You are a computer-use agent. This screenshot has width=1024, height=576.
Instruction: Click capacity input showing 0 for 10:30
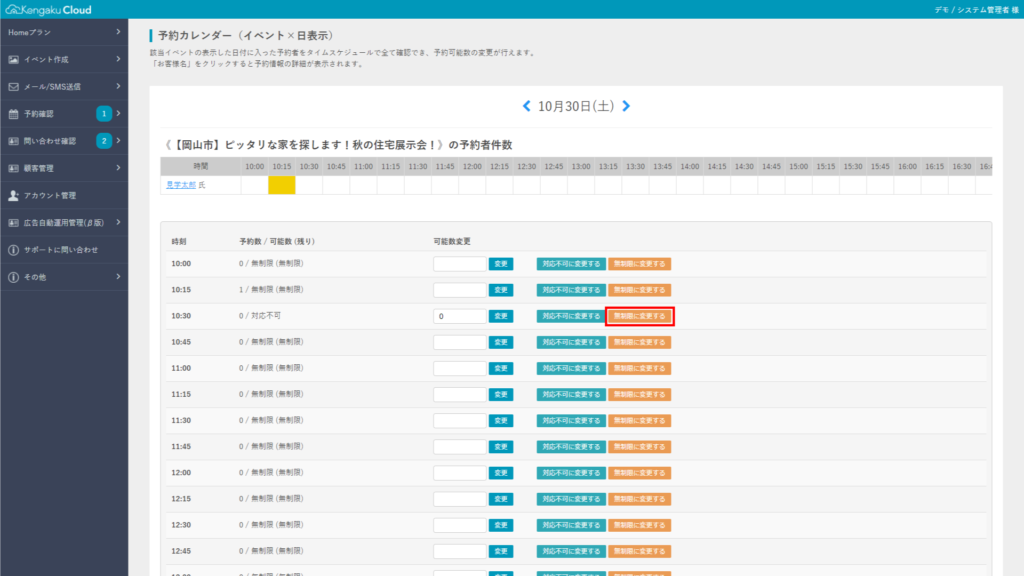pos(460,316)
